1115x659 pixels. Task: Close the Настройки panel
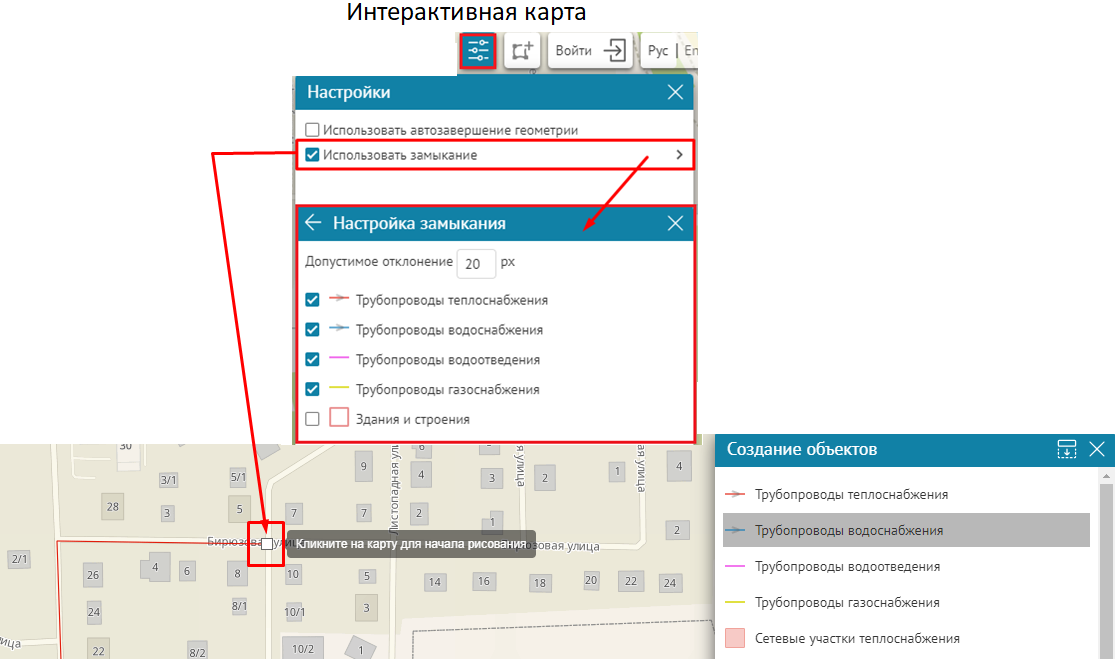click(x=675, y=92)
